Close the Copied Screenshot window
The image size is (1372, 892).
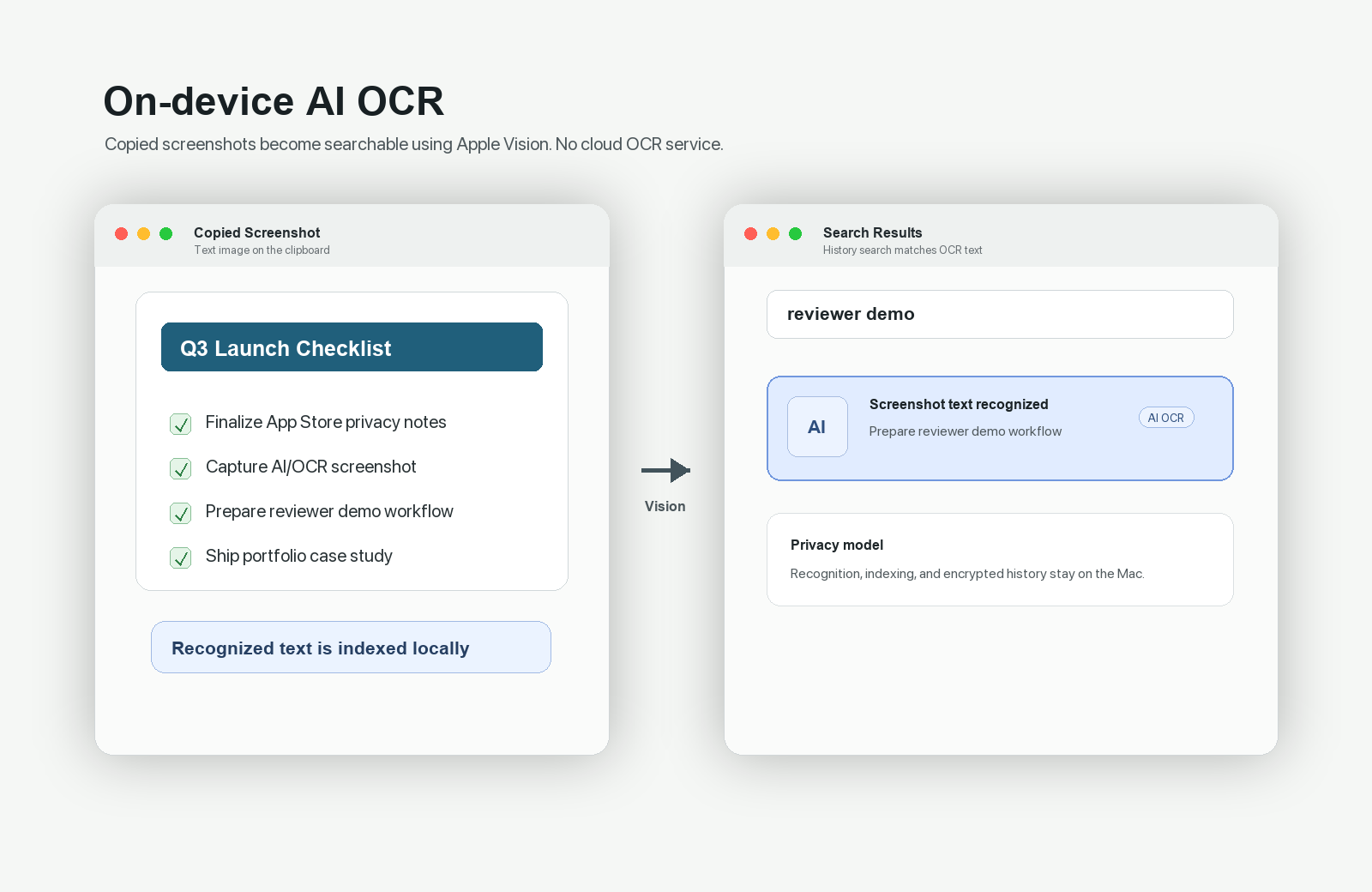point(122,233)
